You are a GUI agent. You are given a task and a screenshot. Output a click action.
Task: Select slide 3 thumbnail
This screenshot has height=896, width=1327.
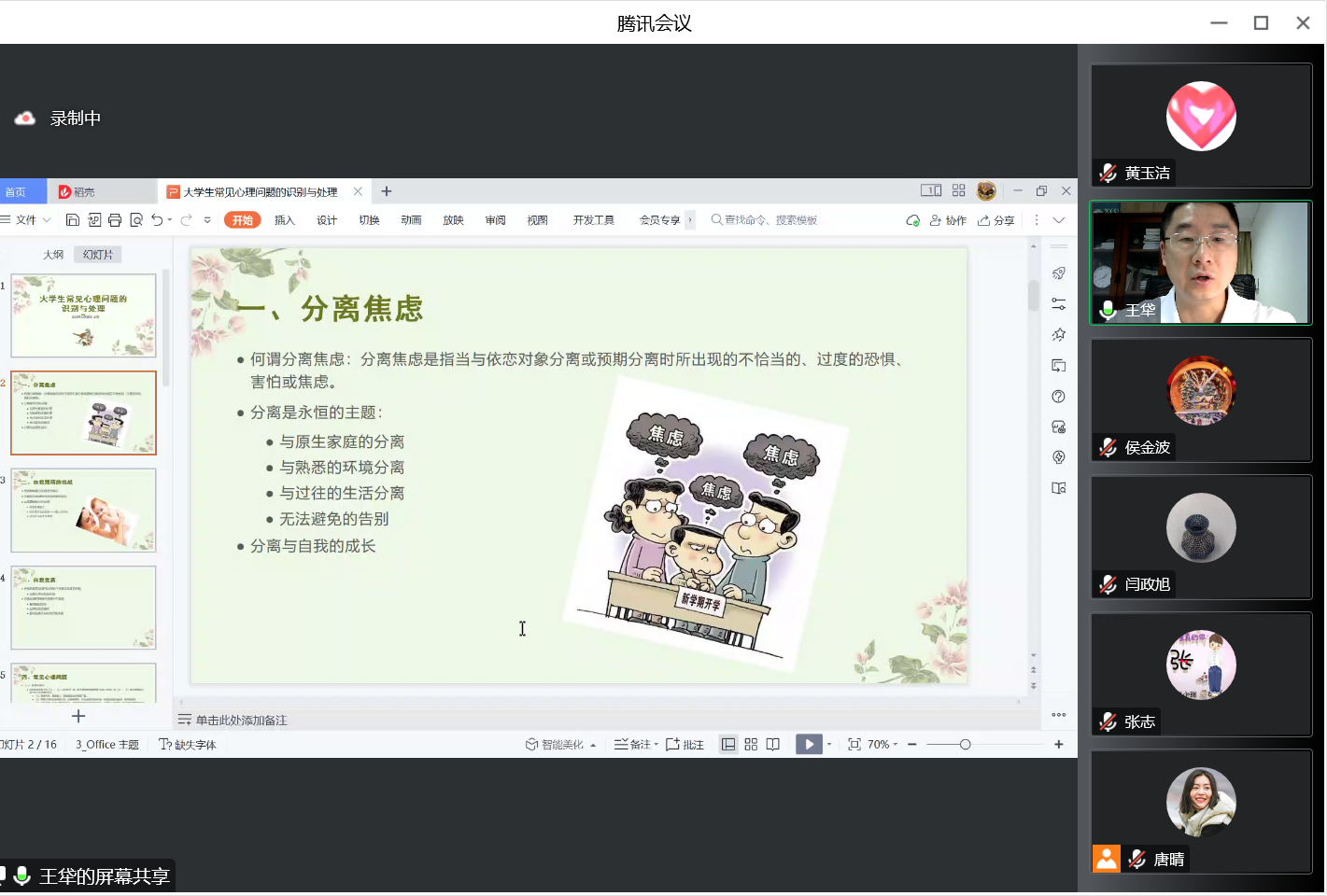point(83,511)
